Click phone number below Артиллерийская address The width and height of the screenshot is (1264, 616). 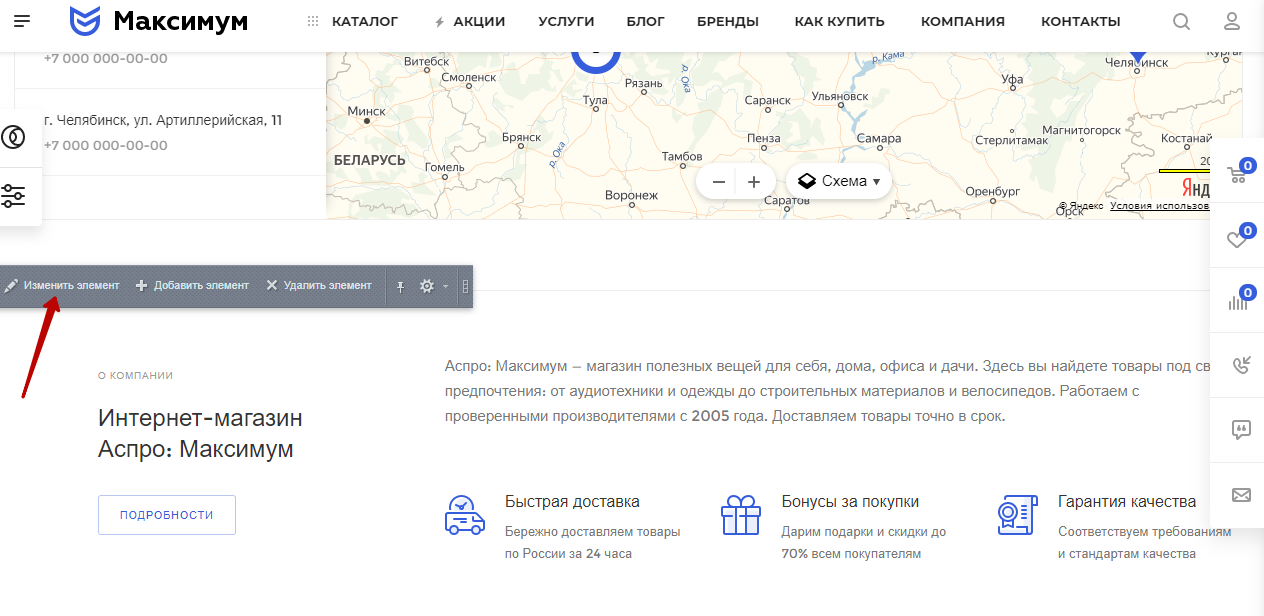click(x=106, y=145)
